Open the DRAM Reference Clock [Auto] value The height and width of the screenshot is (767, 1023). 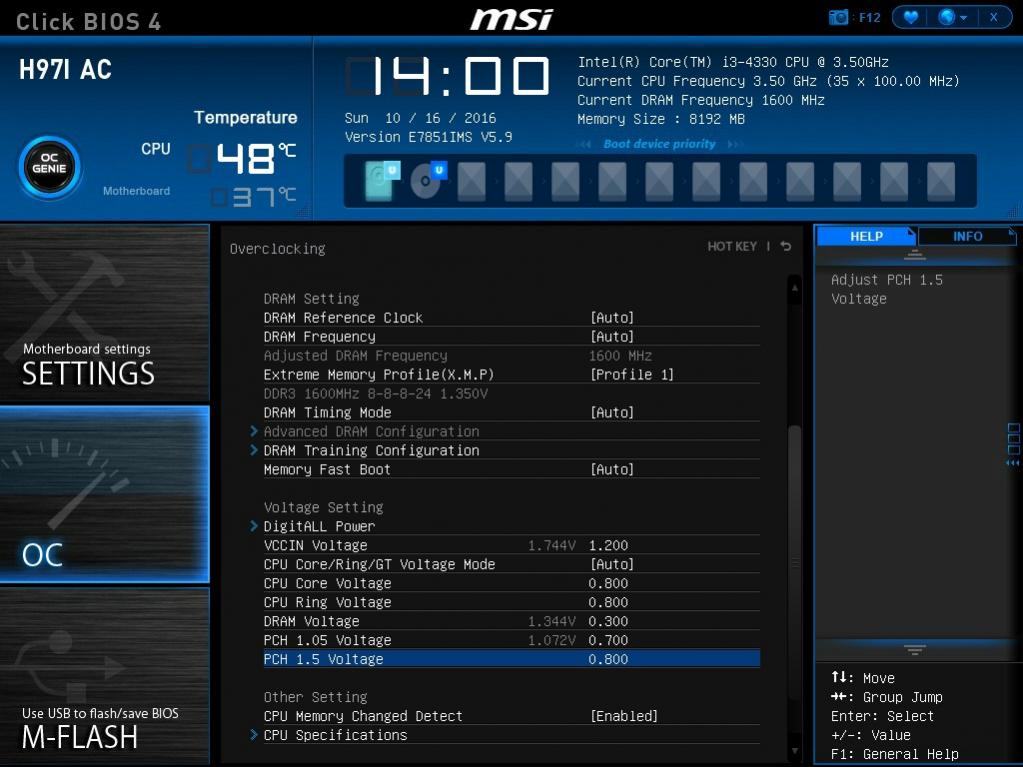click(x=611, y=318)
